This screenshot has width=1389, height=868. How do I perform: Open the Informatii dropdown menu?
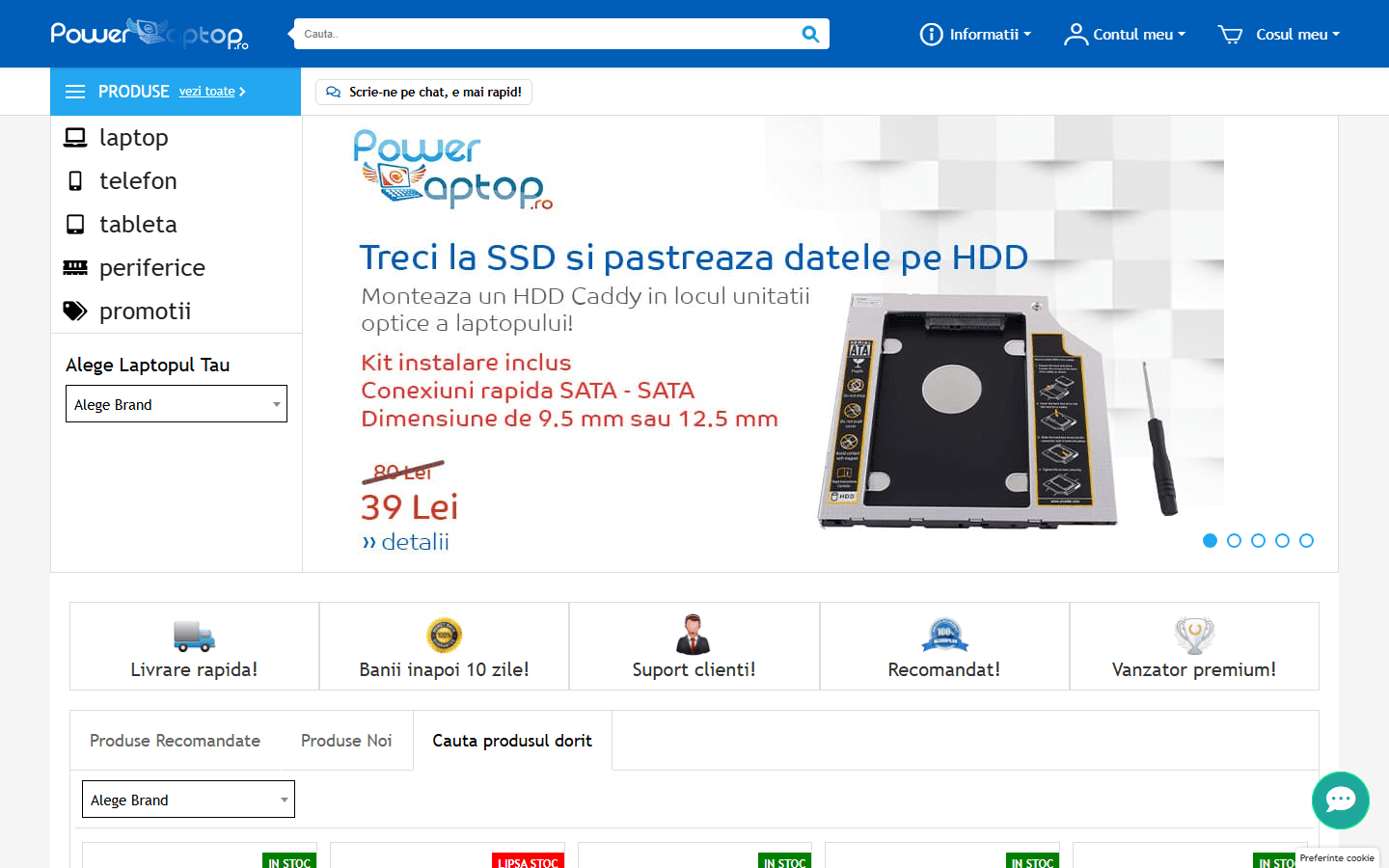point(975,35)
